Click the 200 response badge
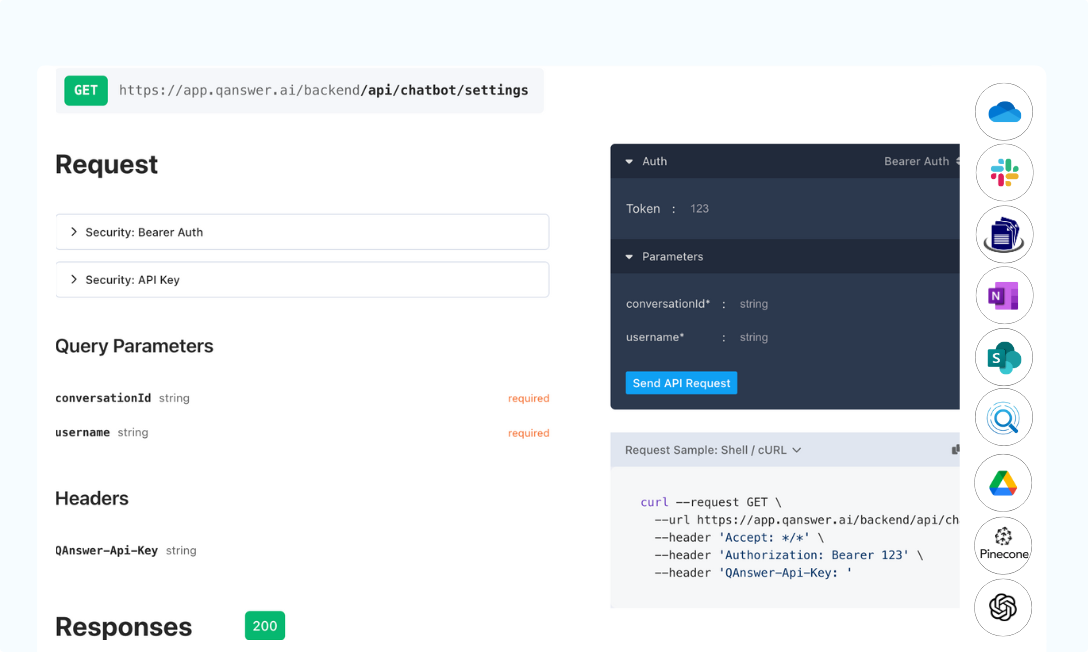The width and height of the screenshot is (1088, 652). pos(264,625)
